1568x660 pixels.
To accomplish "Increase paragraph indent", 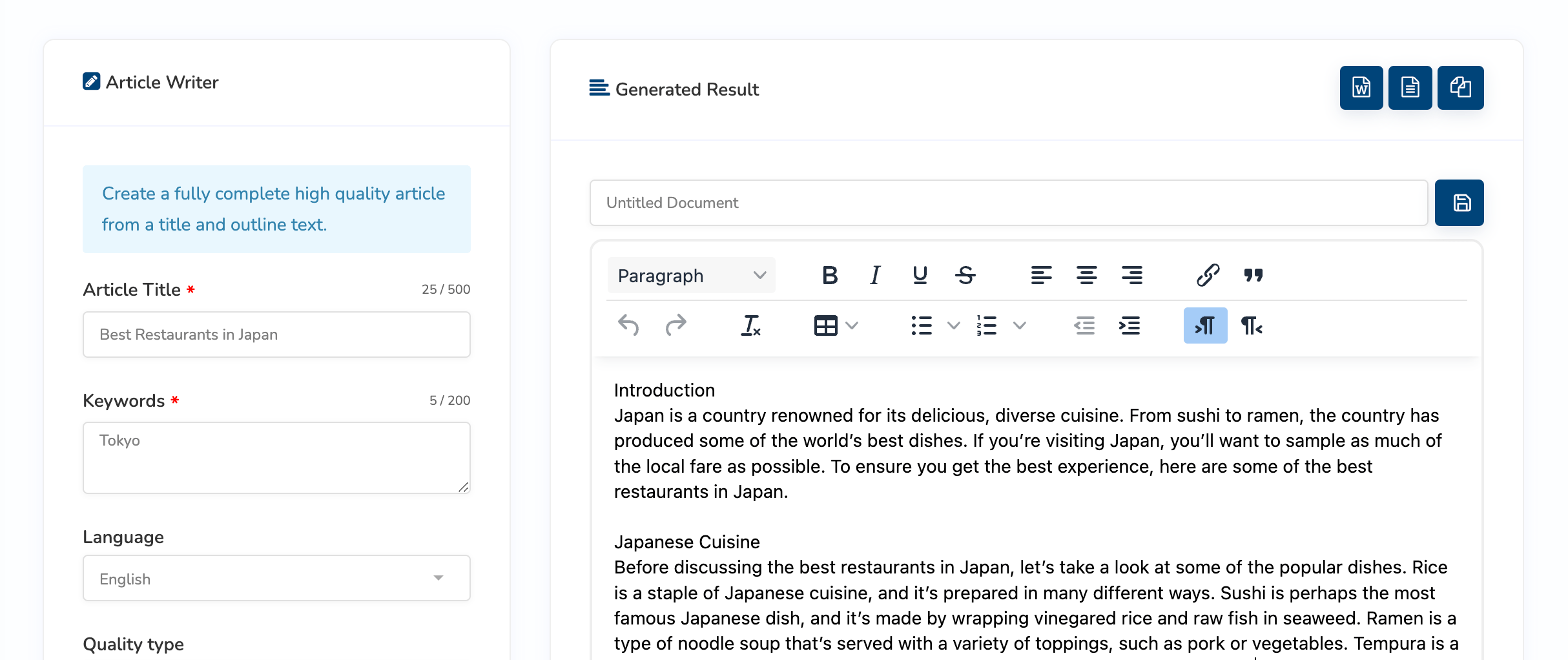I will click(1130, 325).
